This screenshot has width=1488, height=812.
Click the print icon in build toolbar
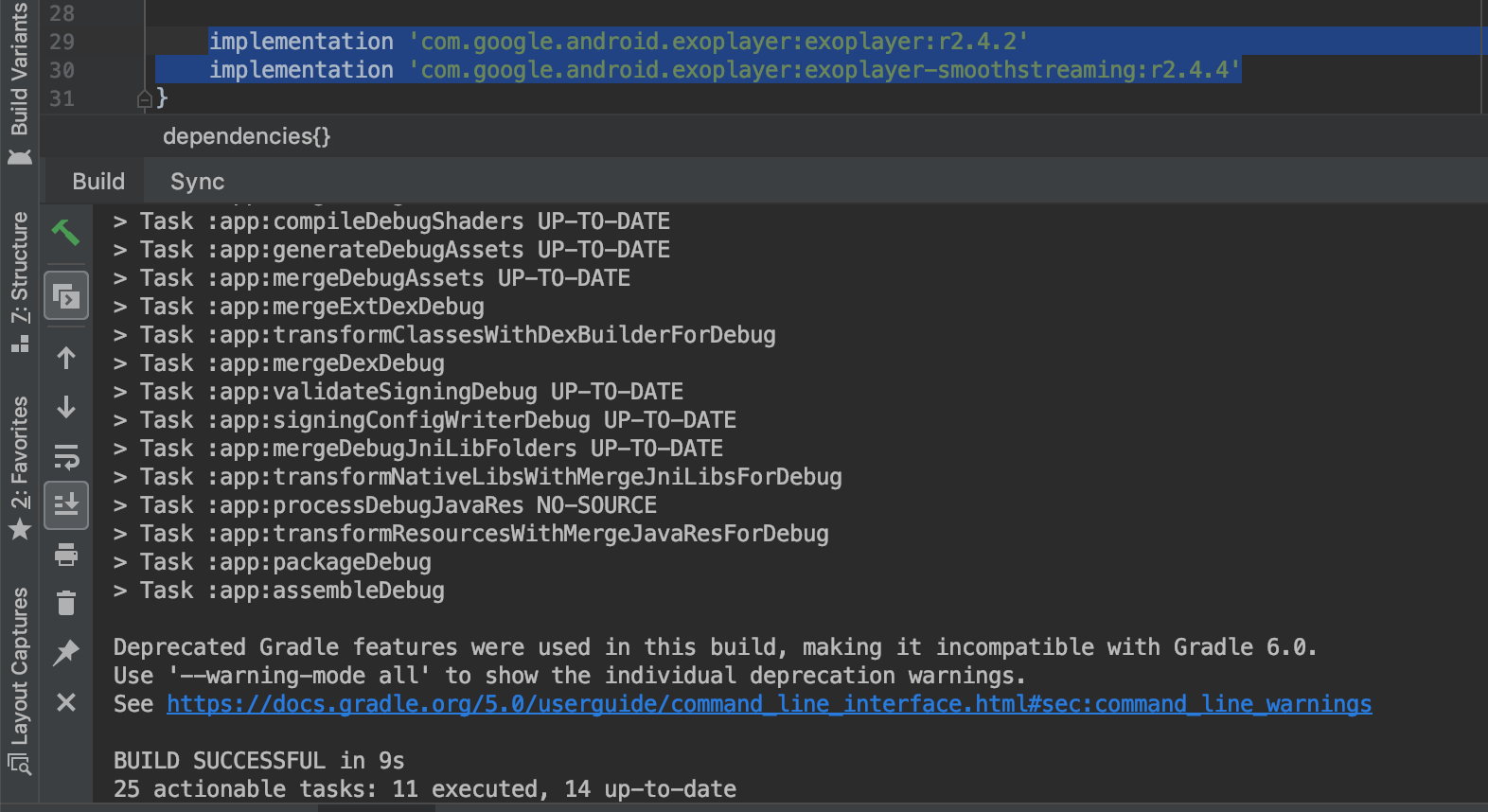tap(66, 554)
